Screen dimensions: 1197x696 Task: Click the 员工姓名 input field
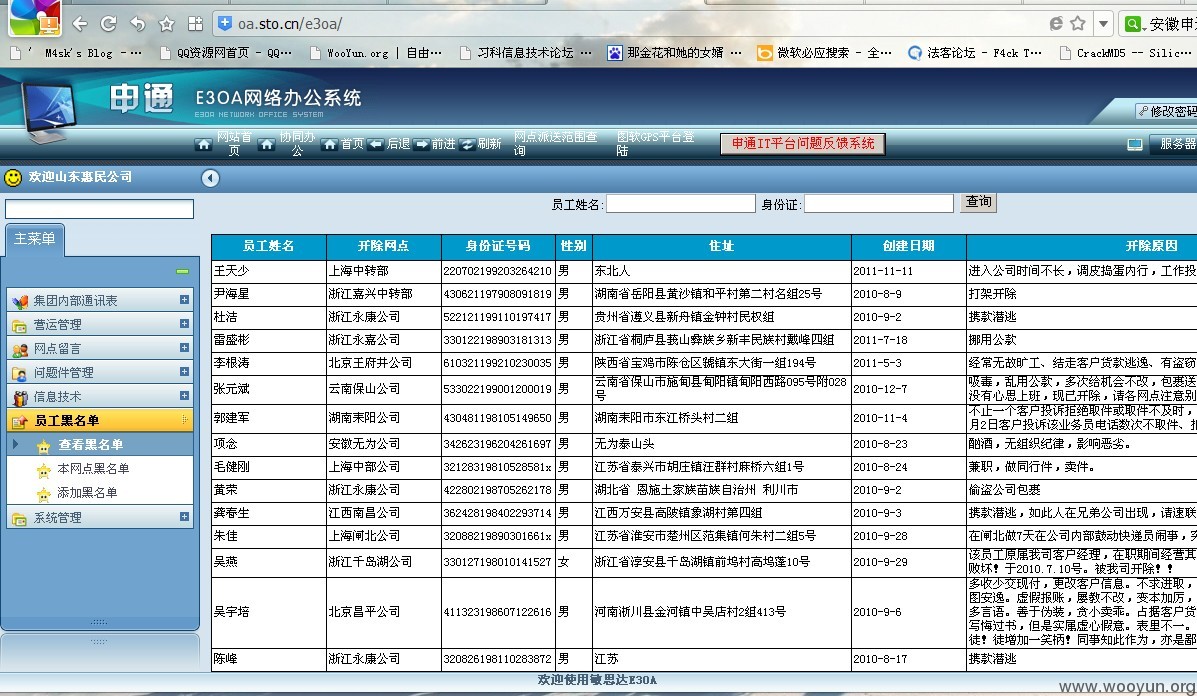681,204
